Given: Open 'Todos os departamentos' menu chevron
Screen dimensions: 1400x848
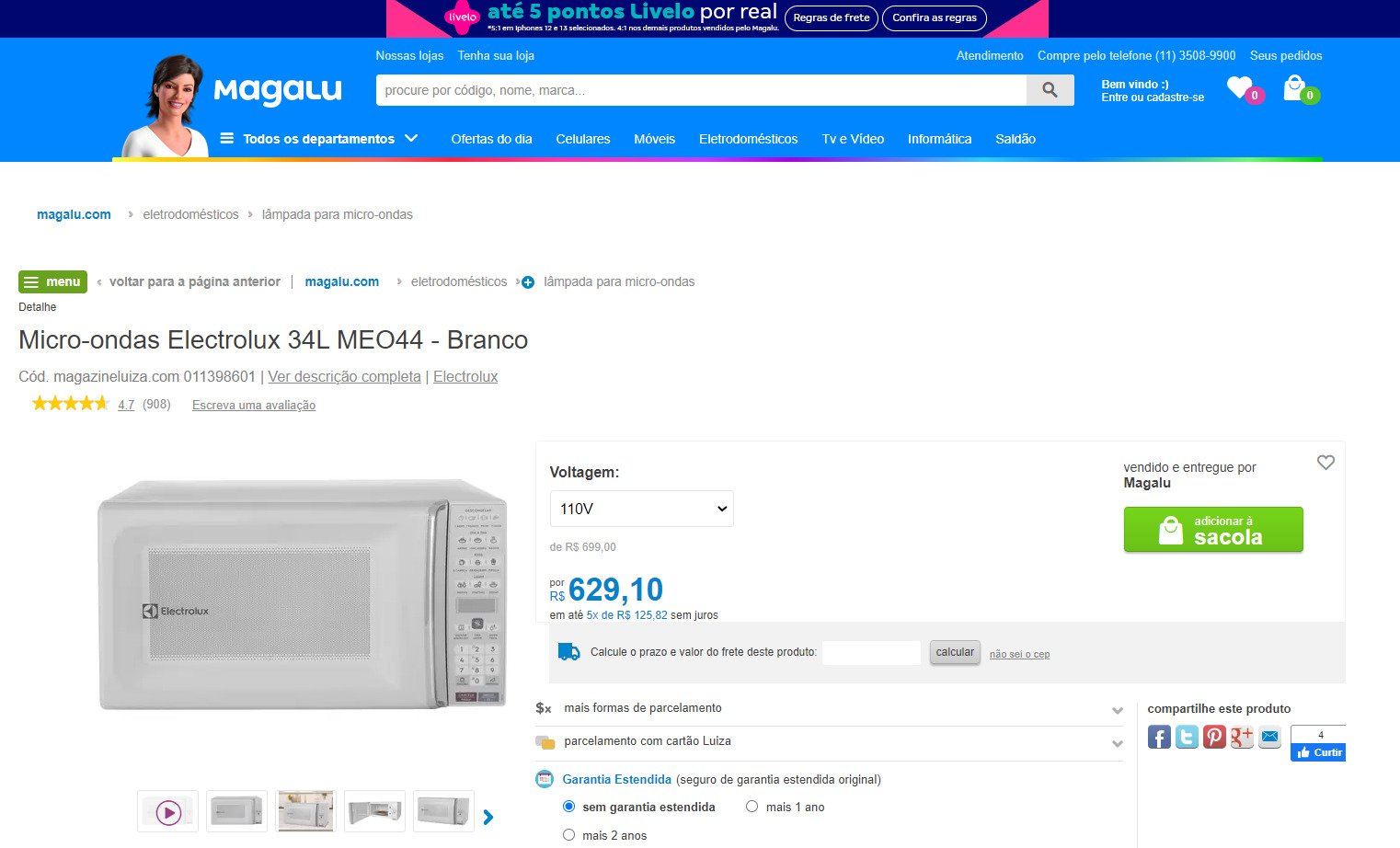Looking at the screenshot, I should [411, 139].
